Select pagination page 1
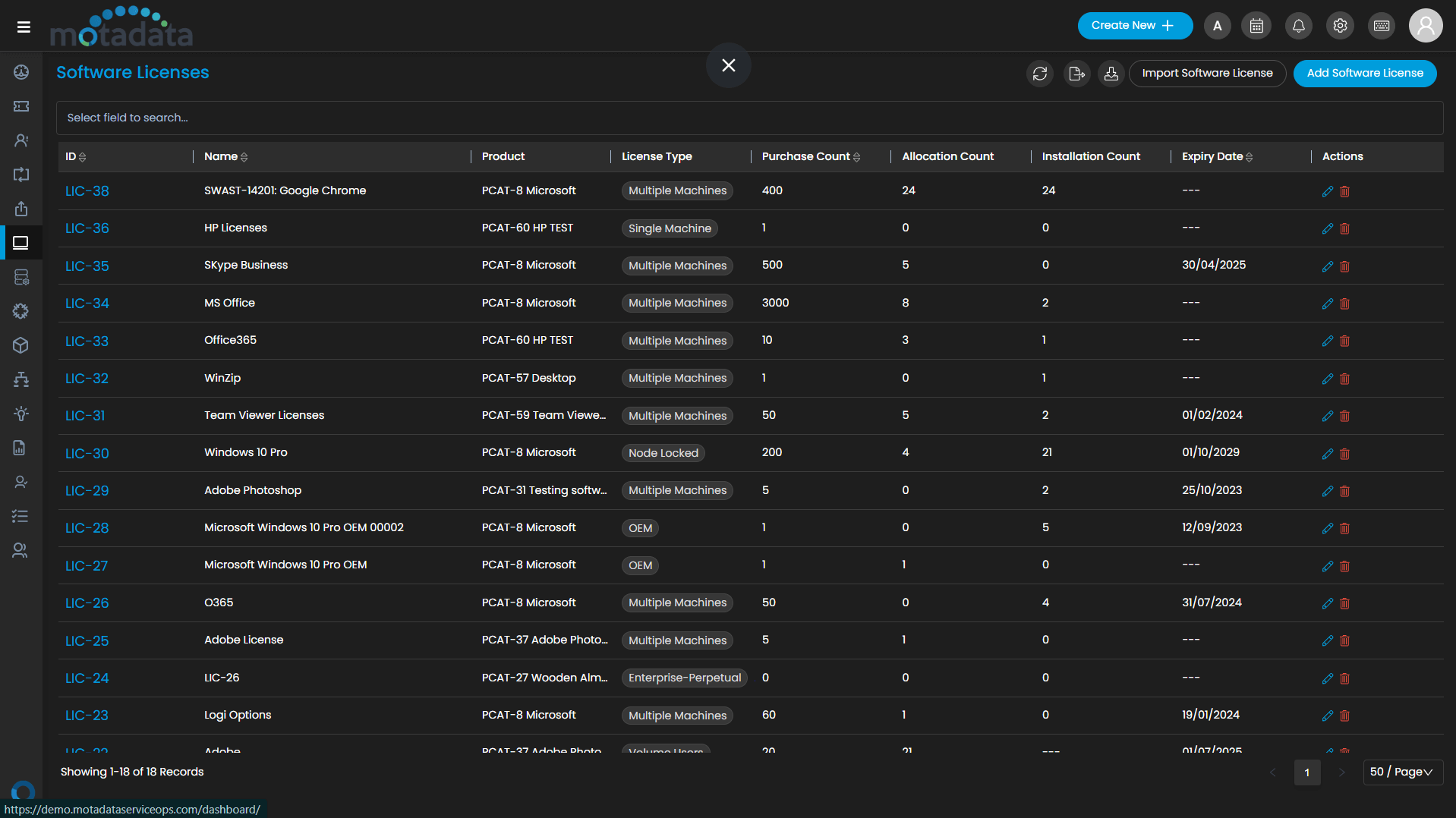Viewport: 1456px width, 818px height. tap(1306, 772)
